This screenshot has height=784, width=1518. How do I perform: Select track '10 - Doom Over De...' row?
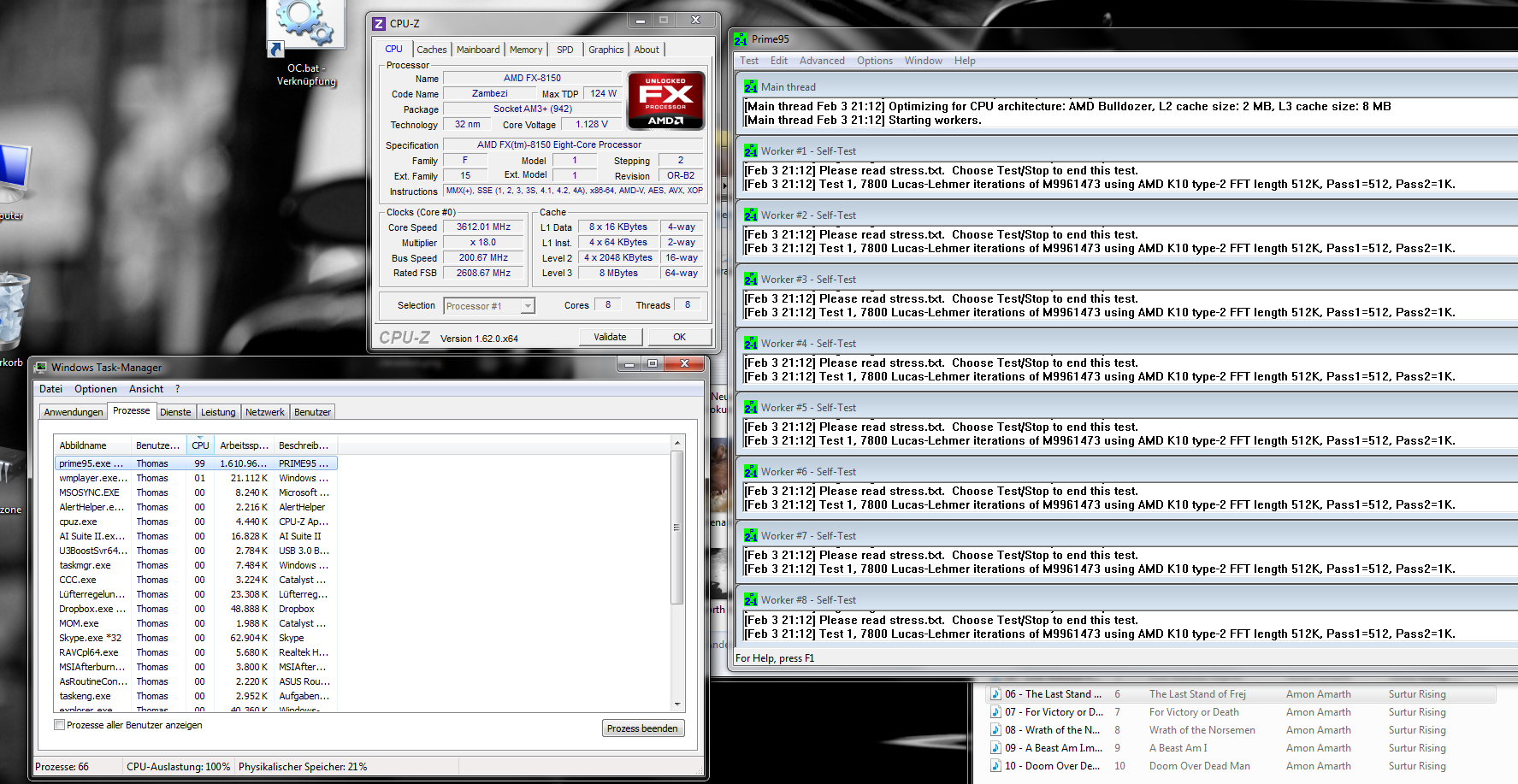(1241, 766)
